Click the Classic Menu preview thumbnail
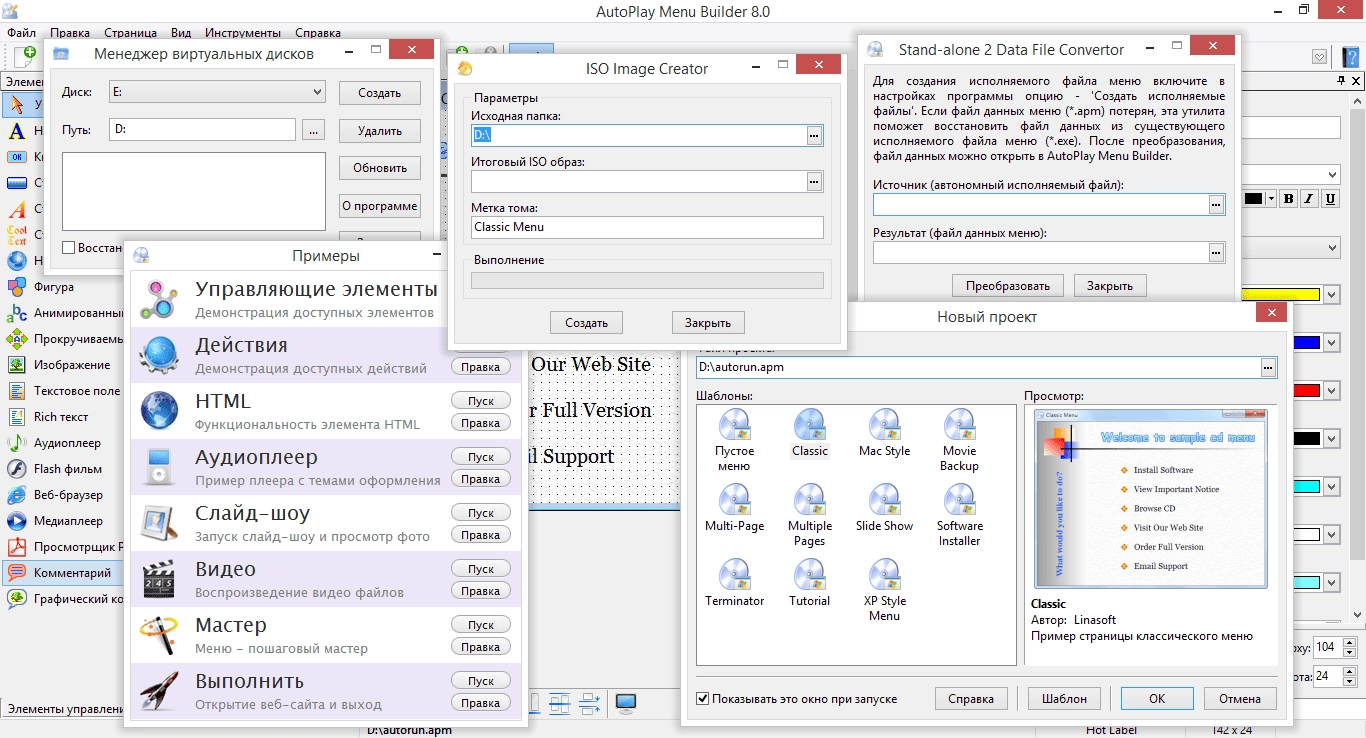 (x=1151, y=497)
